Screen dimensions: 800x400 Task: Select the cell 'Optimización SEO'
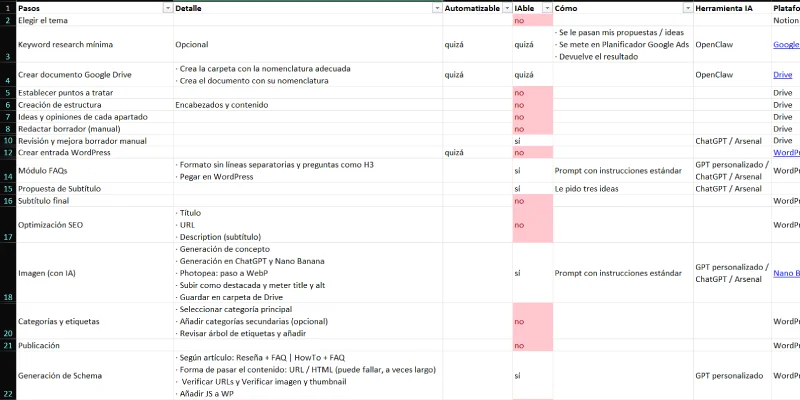[95, 225]
